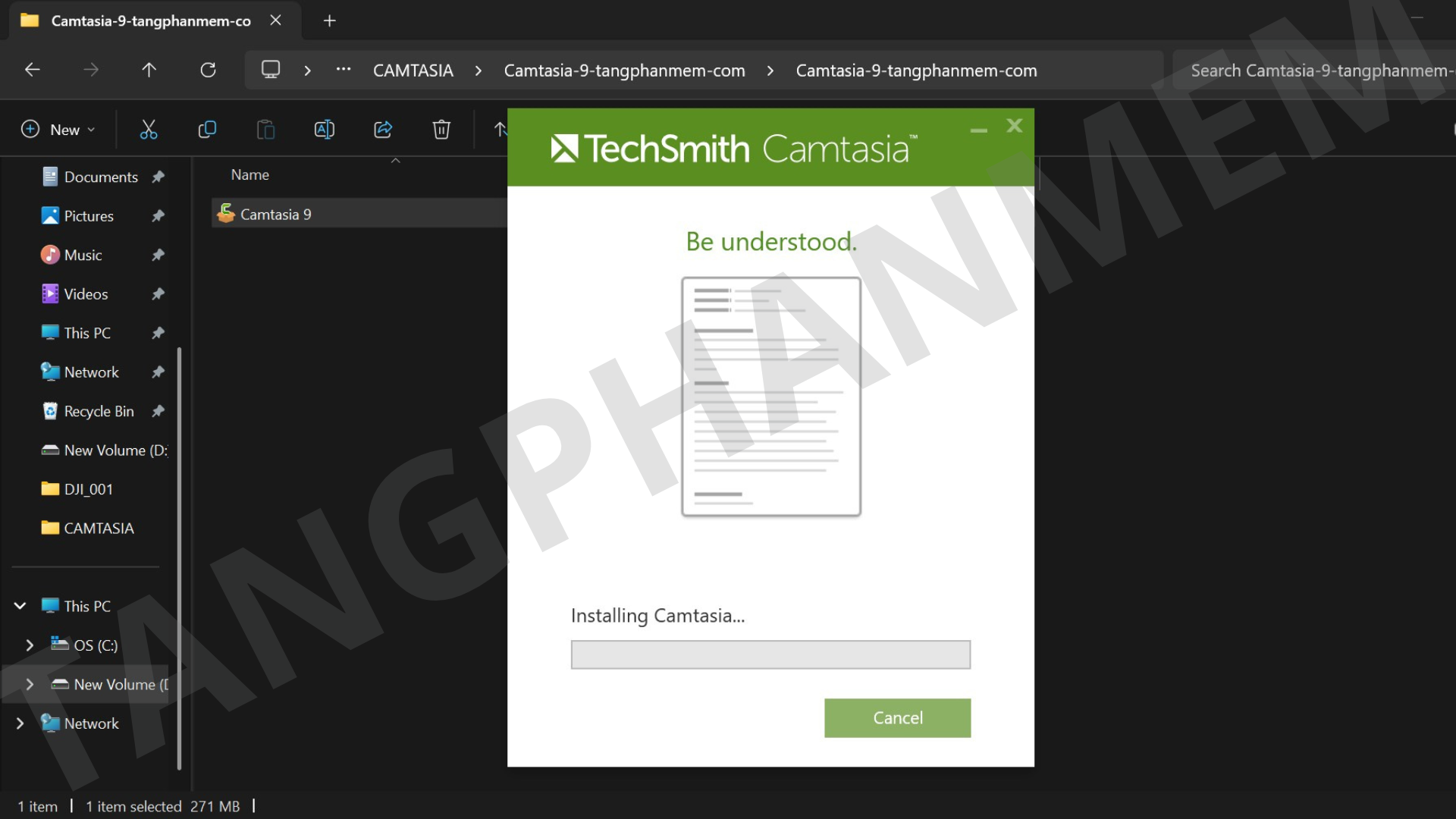This screenshot has width=1456, height=819.
Task: Click the 'Installing Camtasia...' status text
Action: coord(657,616)
